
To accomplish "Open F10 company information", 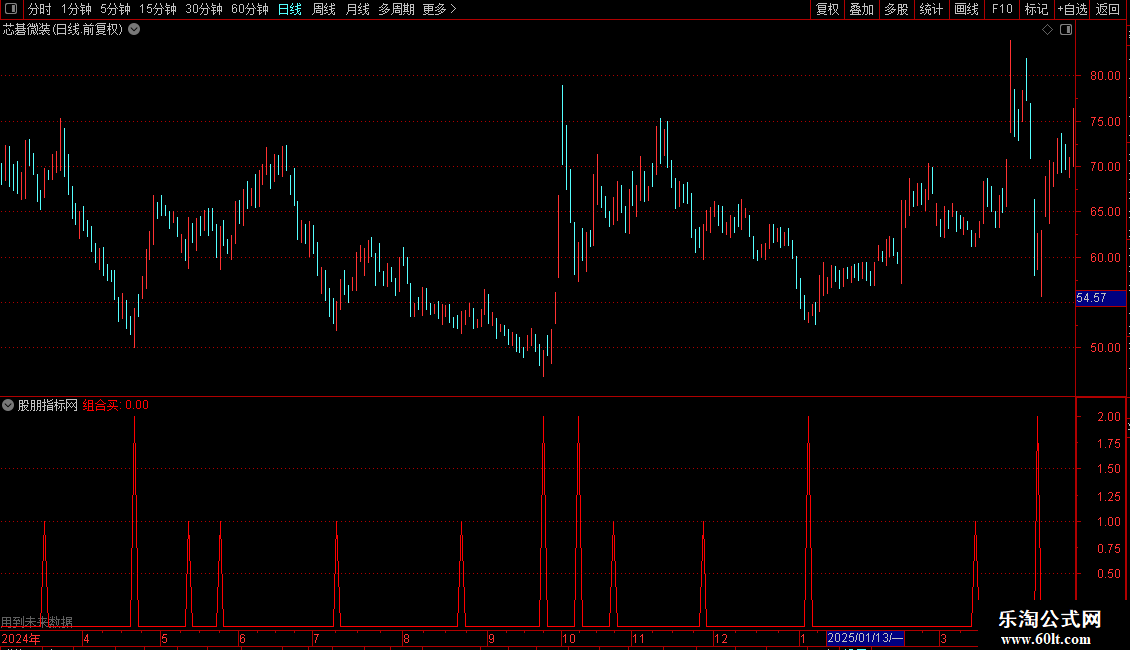I will click(1002, 9).
